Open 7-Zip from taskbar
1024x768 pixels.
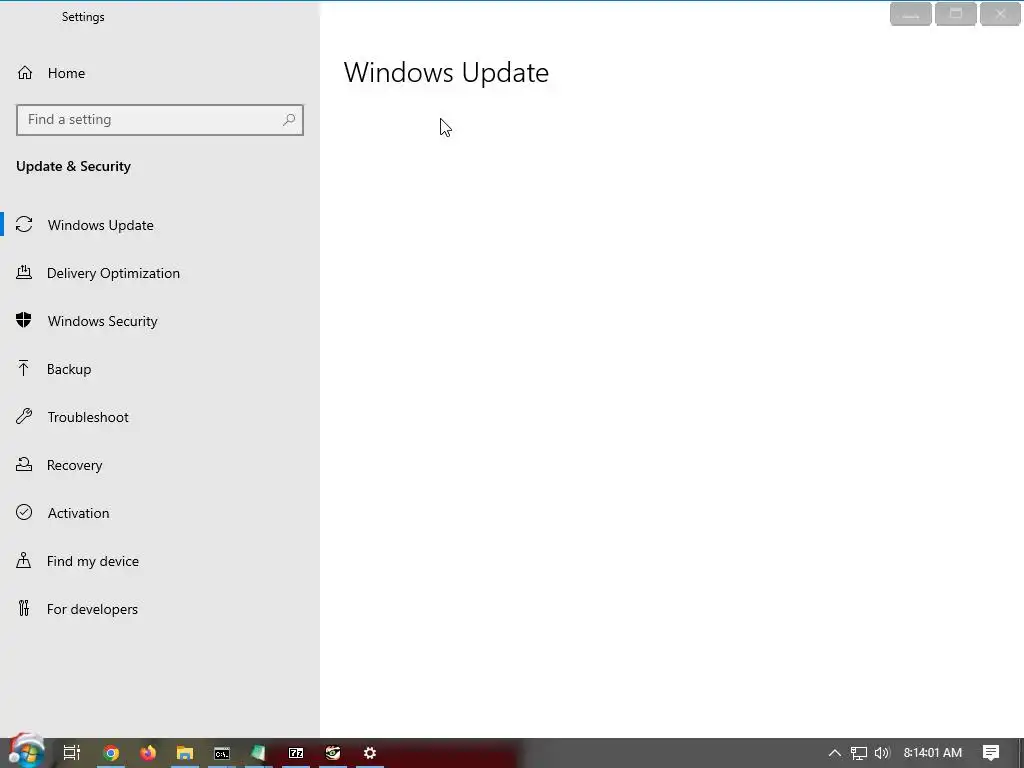(296, 753)
